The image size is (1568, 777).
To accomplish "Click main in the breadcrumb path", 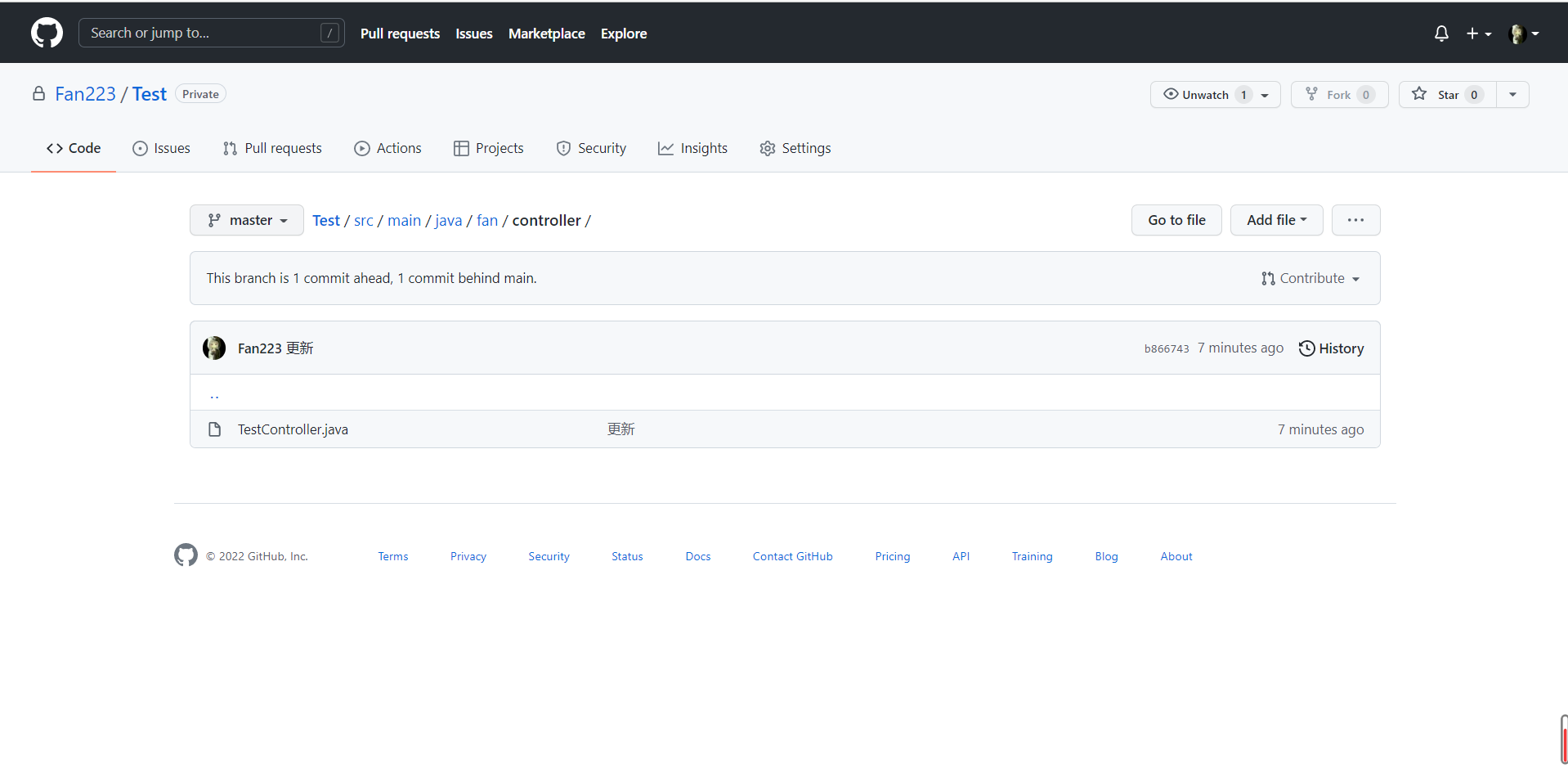I will [404, 220].
